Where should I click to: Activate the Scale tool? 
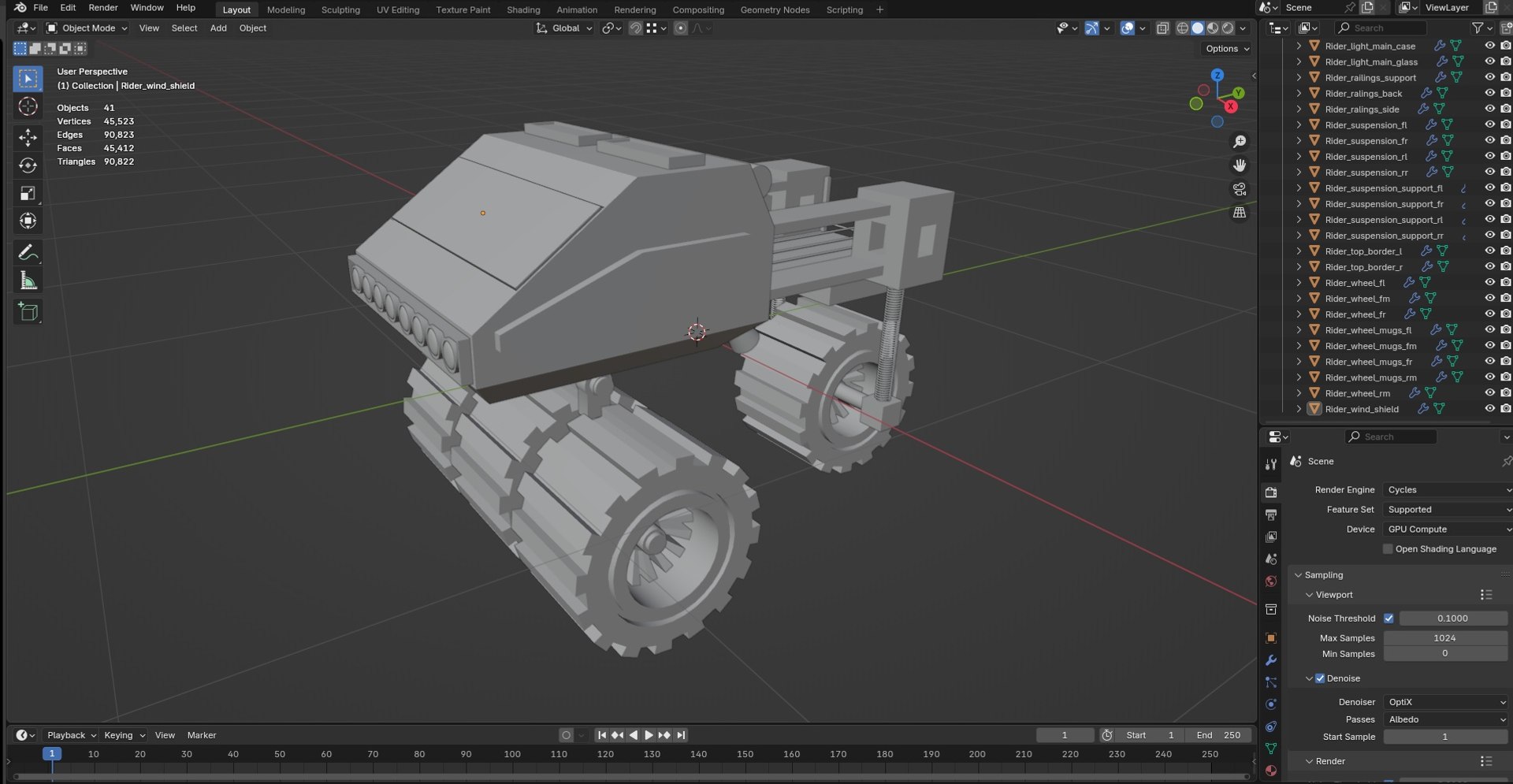[28, 194]
